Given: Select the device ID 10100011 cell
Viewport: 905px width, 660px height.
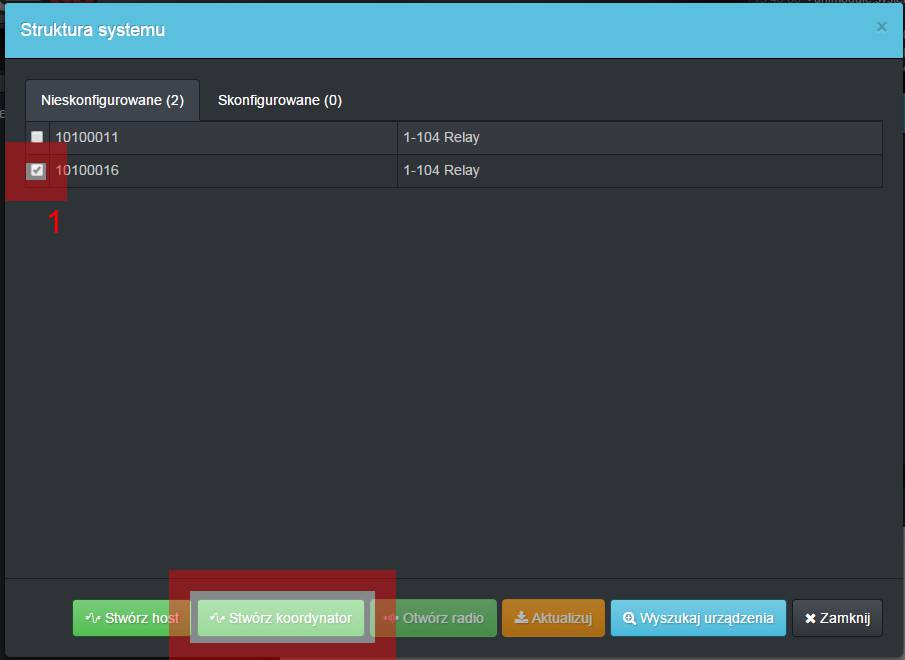Looking at the screenshot, I should tap(87, 137).
